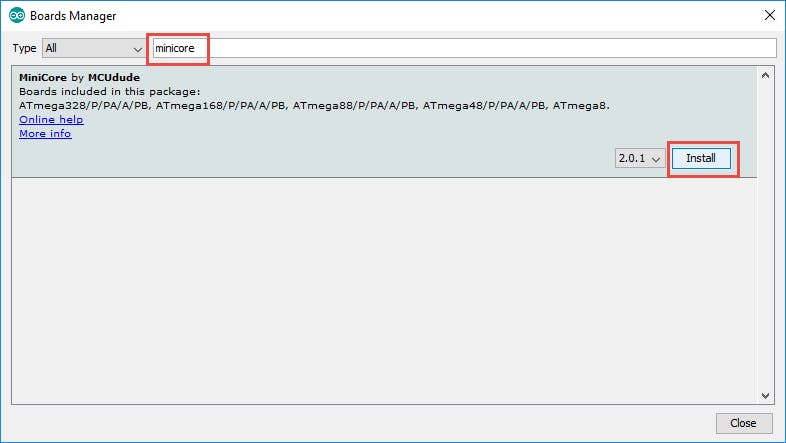The image size is (786, 443).
Task: Click the scrollbar down arrow
Action: 766,395
